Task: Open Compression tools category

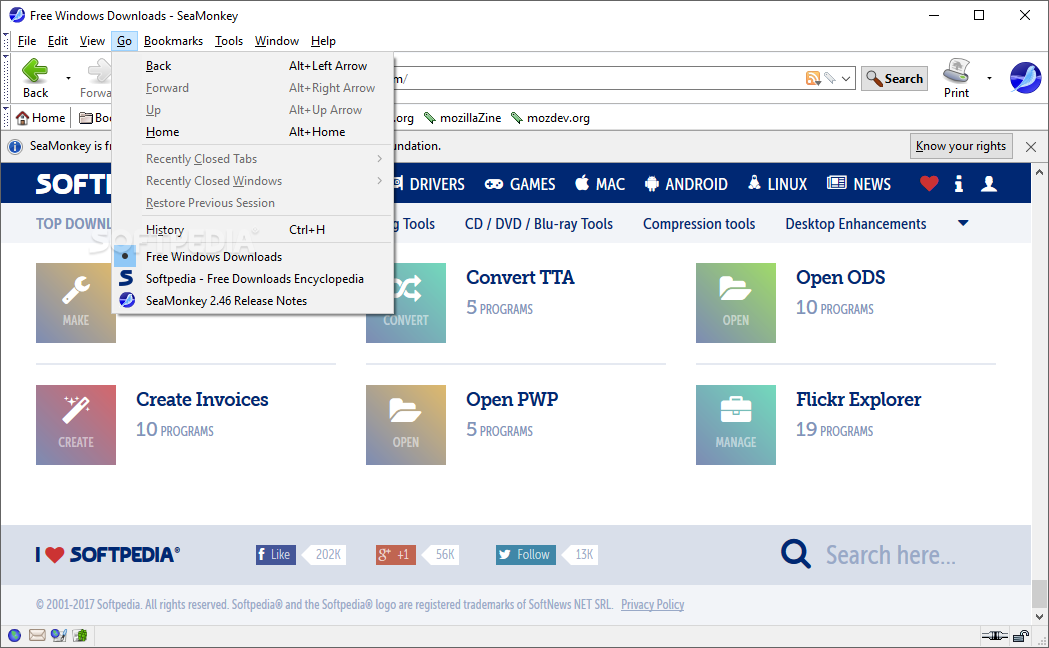Action: (x=699, y=224)
